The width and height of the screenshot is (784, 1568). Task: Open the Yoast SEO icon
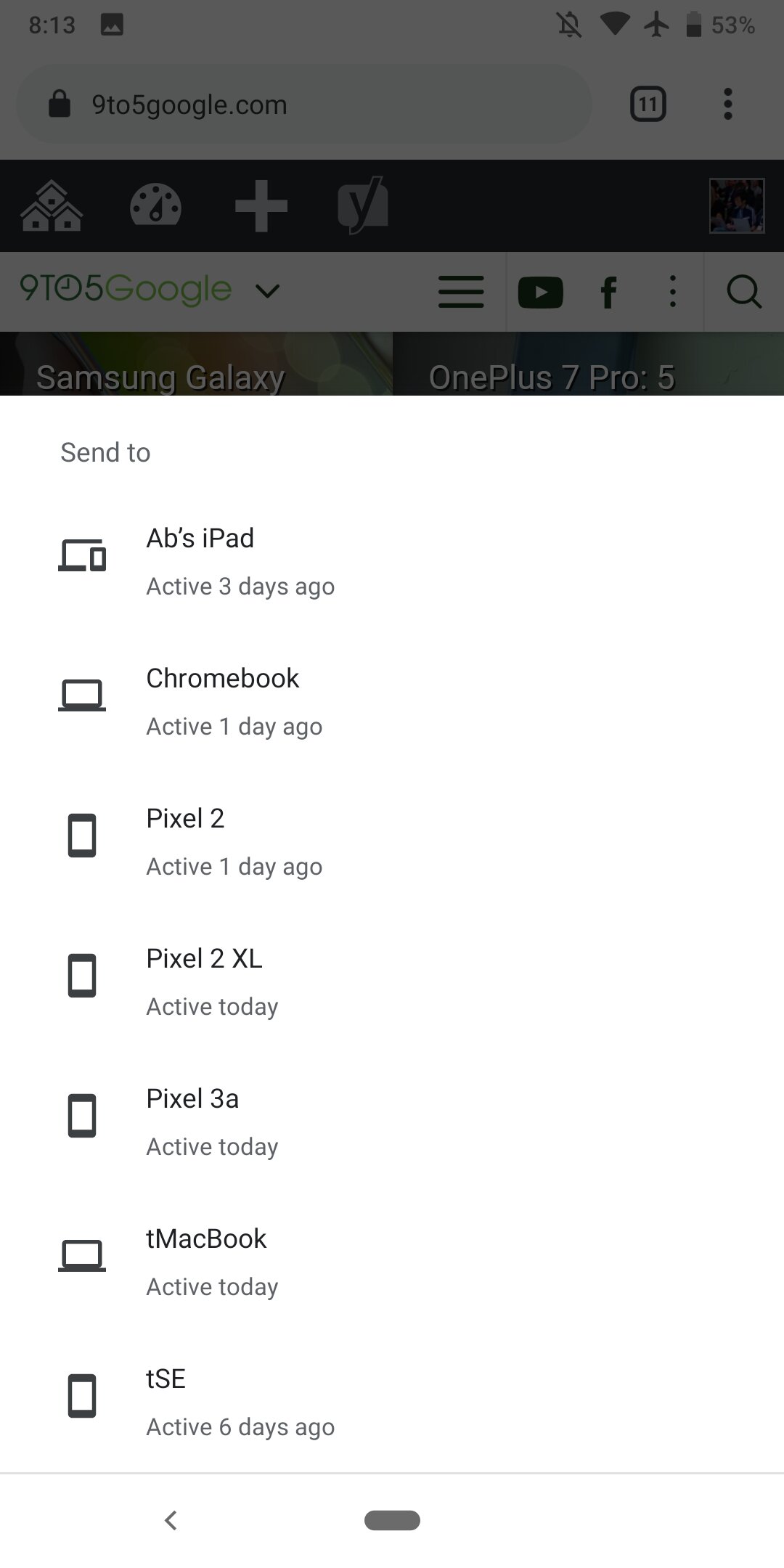pyautogui.click(x=363, y=205)
